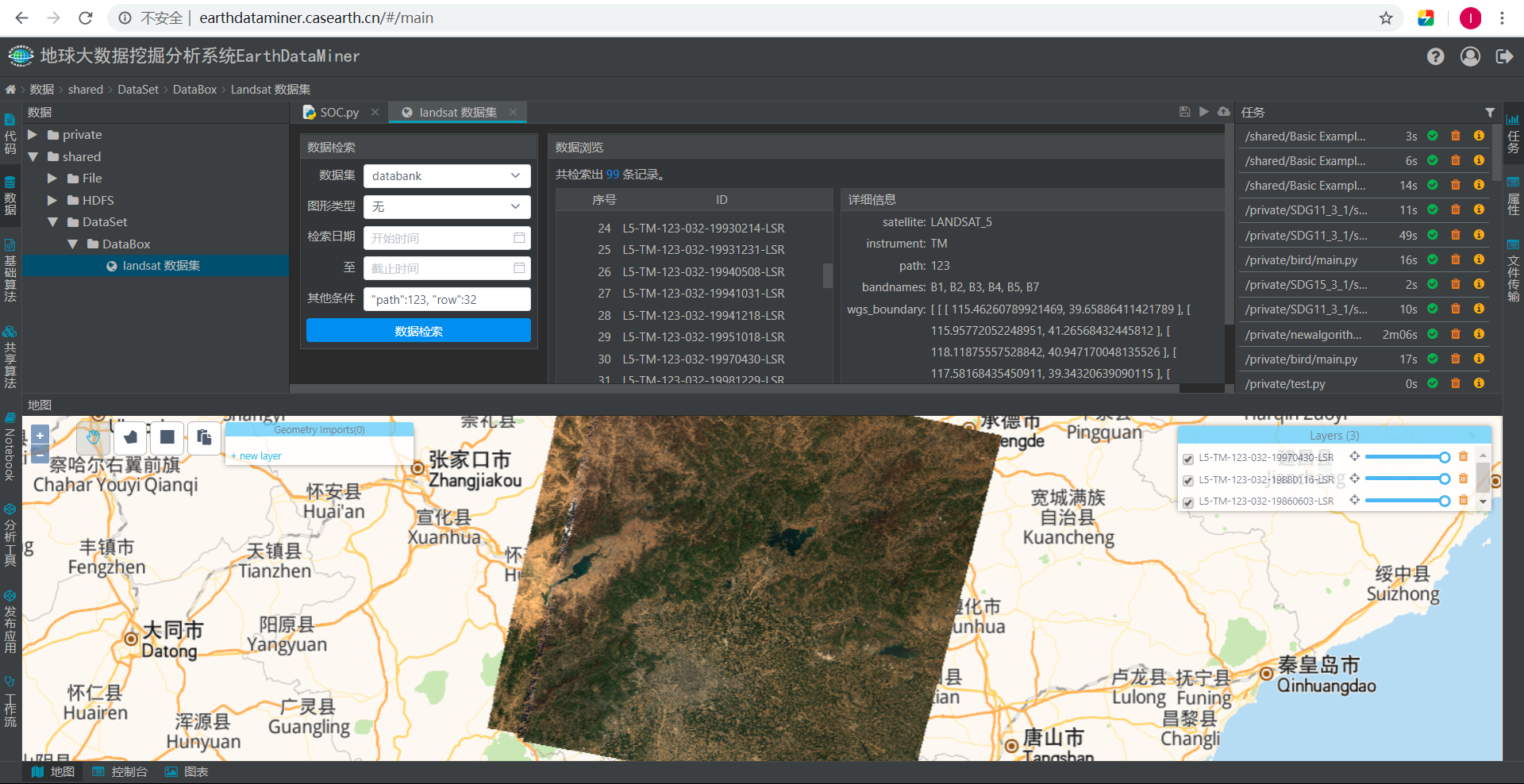This screenshot has width=1524, height=784.
Task: Click the run play icon in editor toolbar
Action: click(1204, 112)
